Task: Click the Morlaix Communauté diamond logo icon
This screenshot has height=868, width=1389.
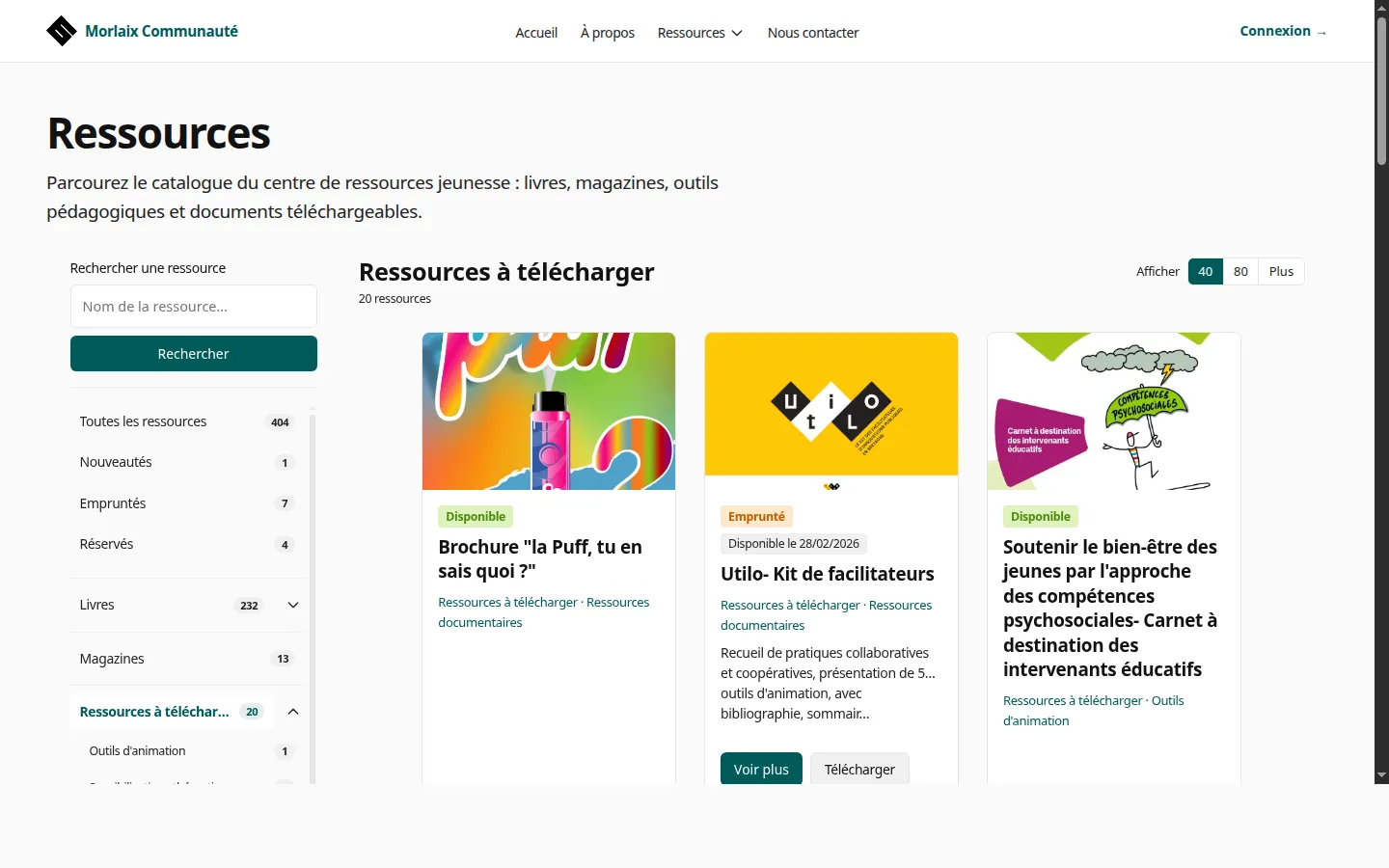Action: [x=62, y=31]
